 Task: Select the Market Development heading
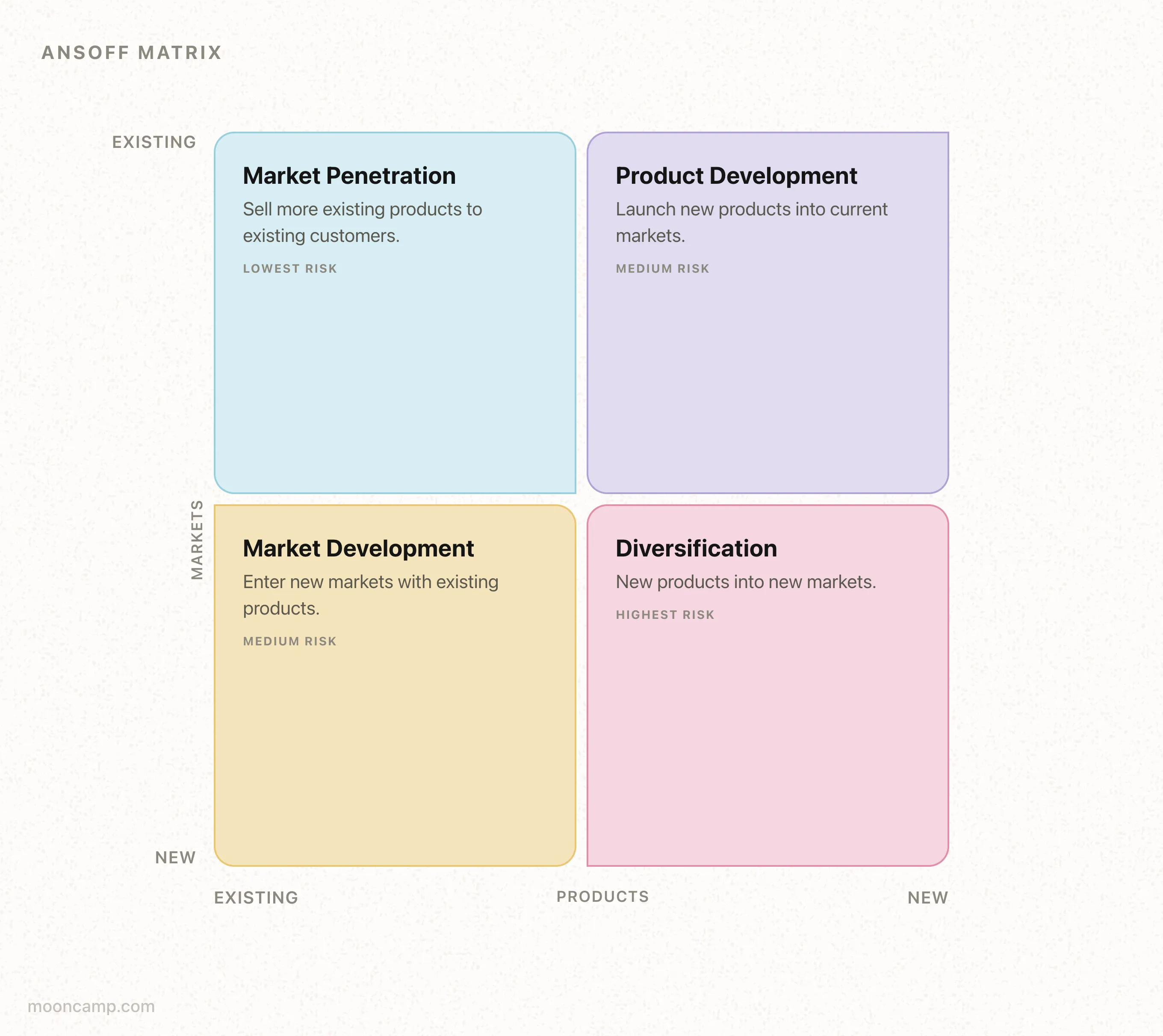358,548
